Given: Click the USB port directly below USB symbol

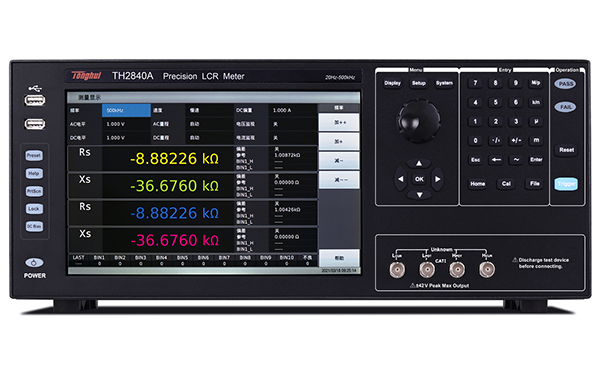Looking at the screenshot, I should point(35,101).
